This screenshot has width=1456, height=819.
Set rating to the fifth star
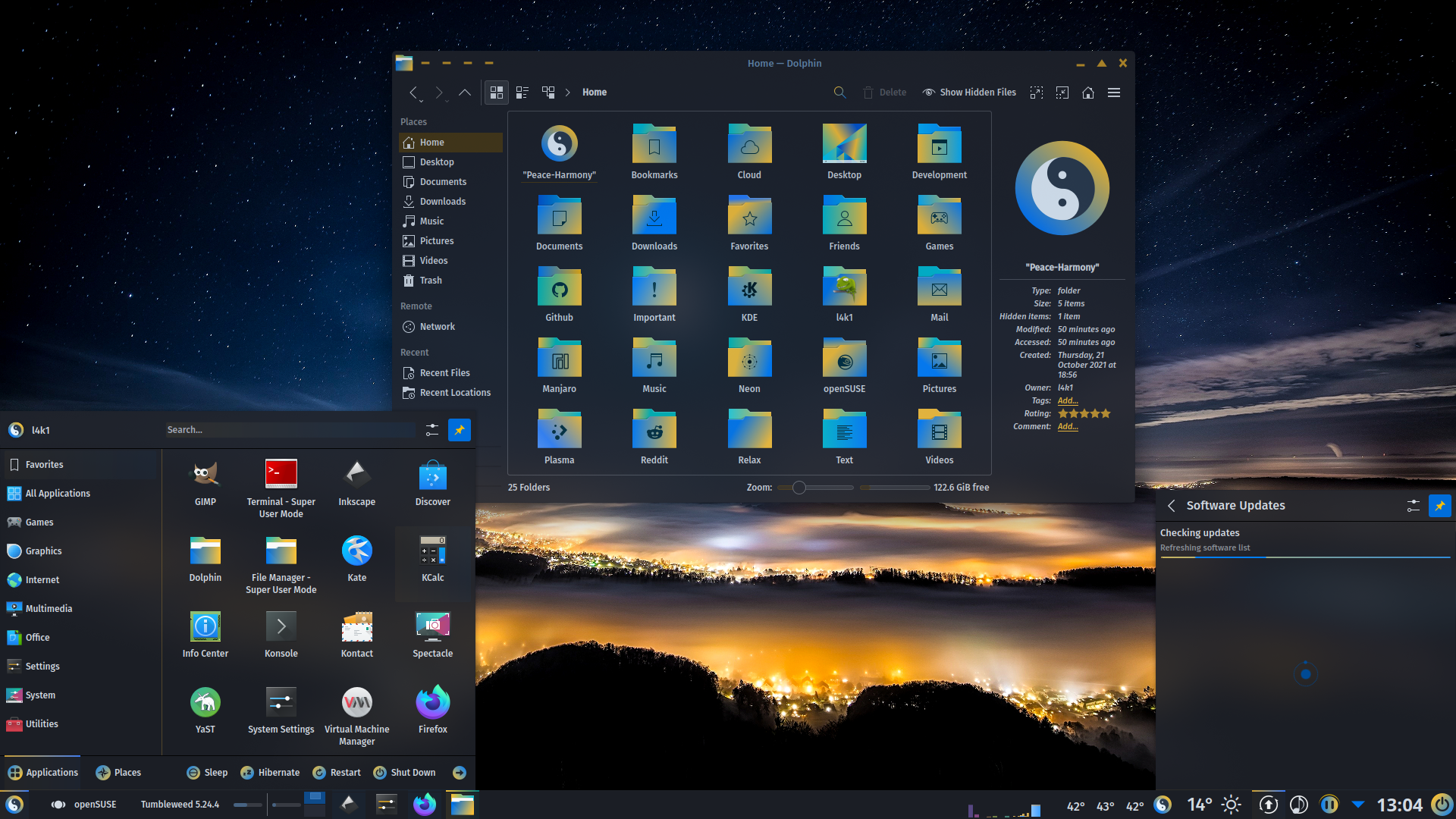pos(1106,413)
